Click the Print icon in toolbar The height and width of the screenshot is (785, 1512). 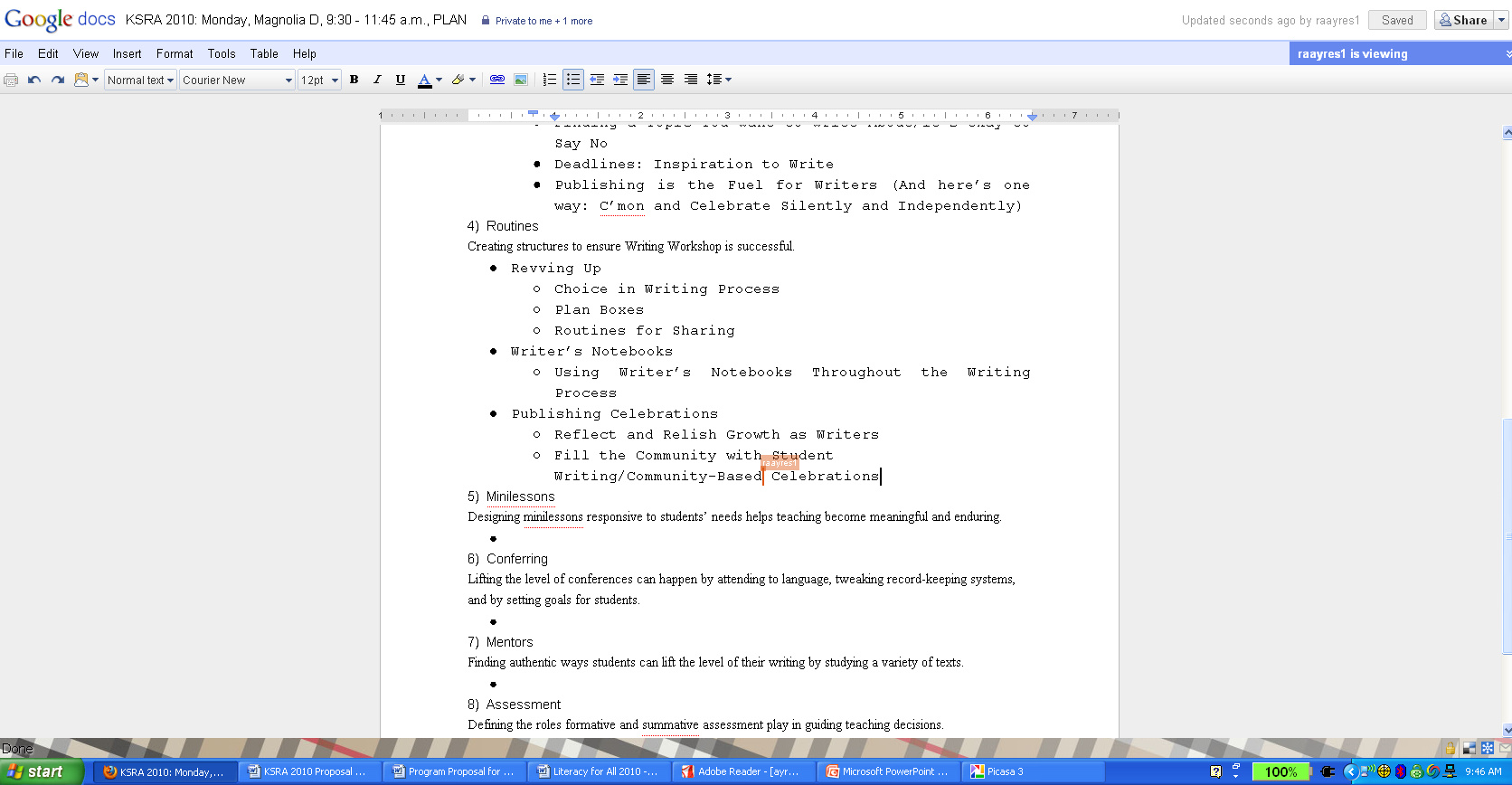11,80
